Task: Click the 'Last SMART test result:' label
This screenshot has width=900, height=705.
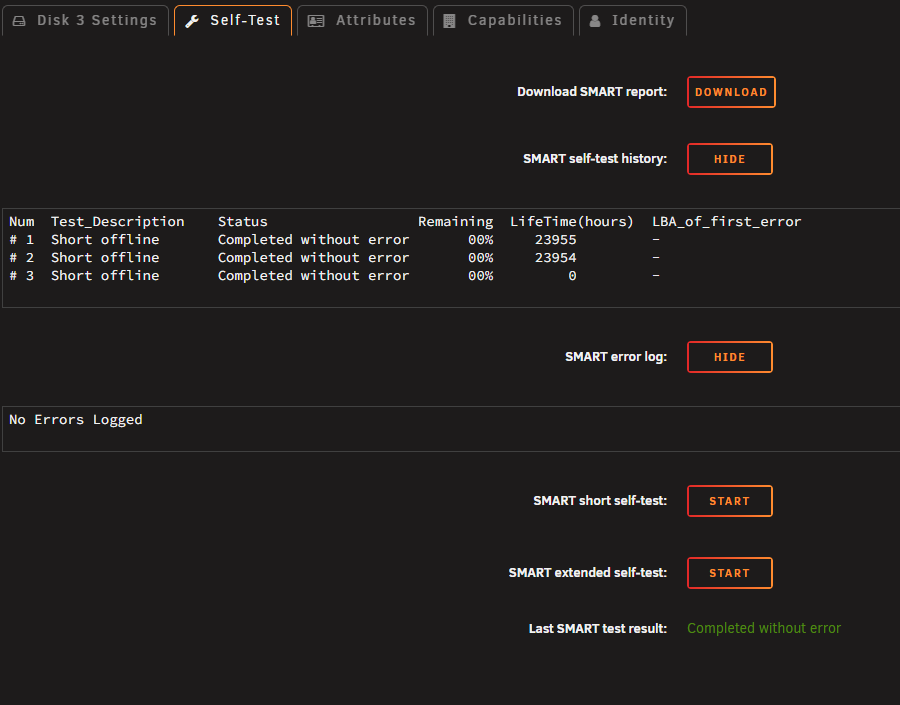Action: click(x=598, y=629)
